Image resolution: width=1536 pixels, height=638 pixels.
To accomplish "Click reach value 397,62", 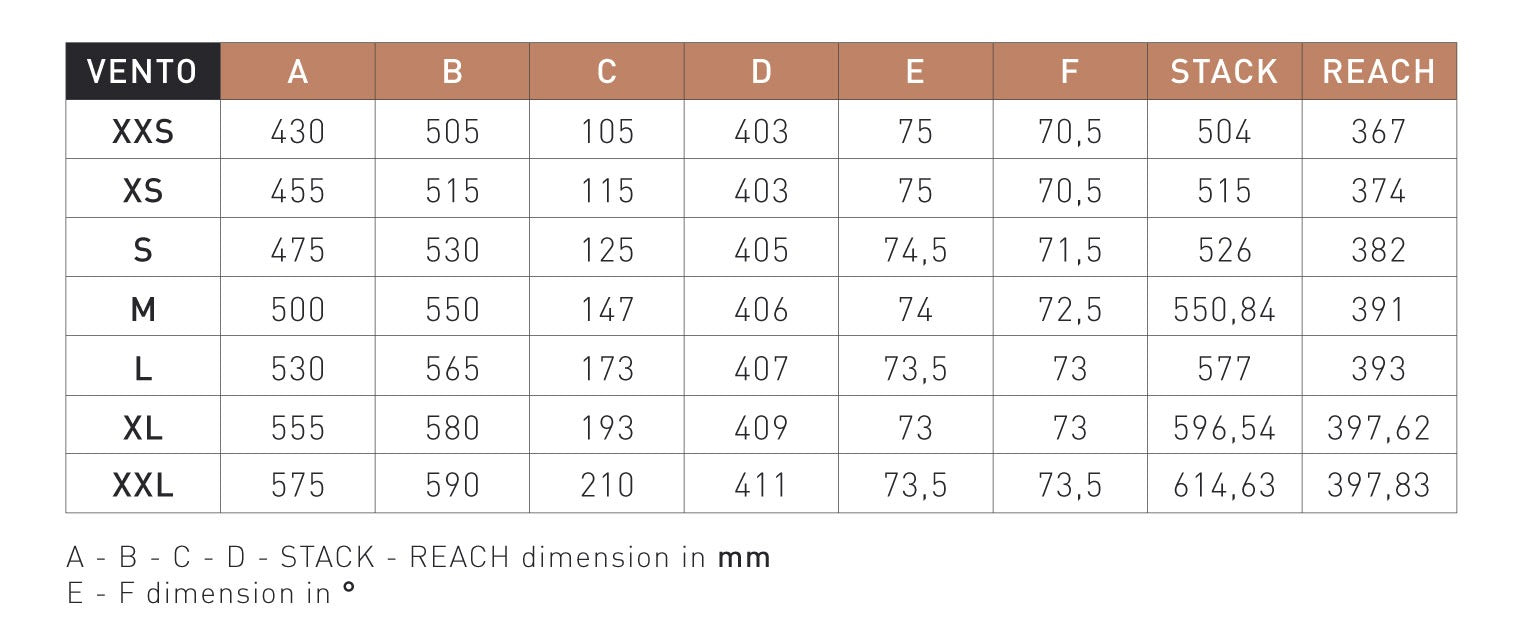I will [x=1379, y=427].
